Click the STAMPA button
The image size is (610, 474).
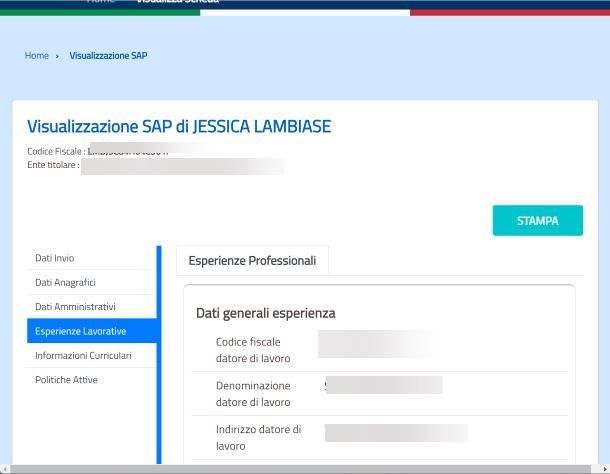point(538,221)
